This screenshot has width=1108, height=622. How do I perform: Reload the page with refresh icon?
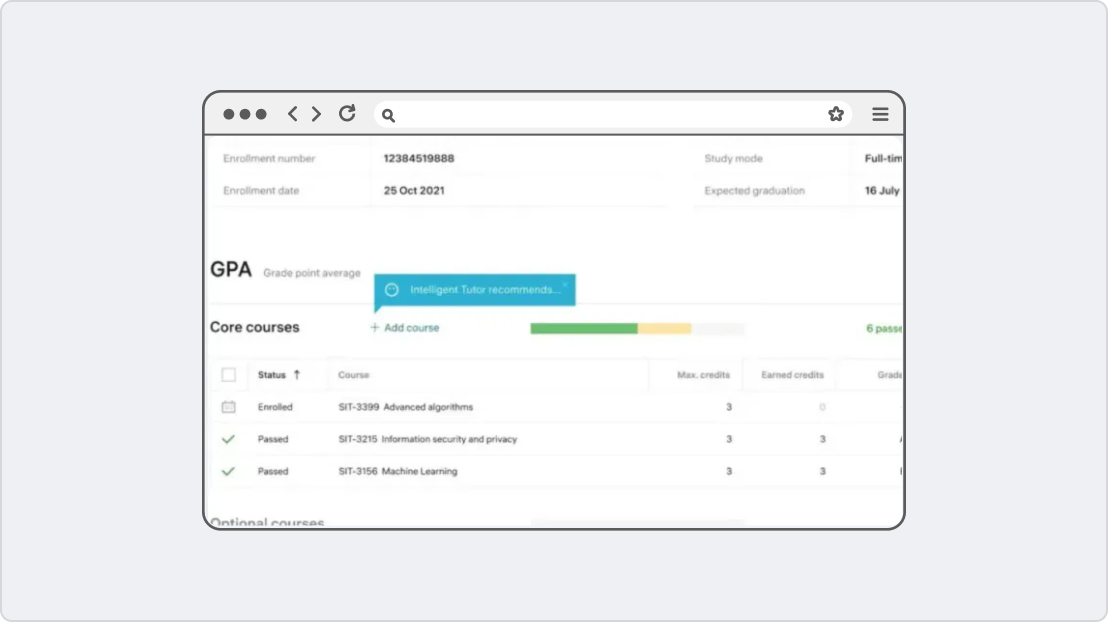click(x=347, y=114)
